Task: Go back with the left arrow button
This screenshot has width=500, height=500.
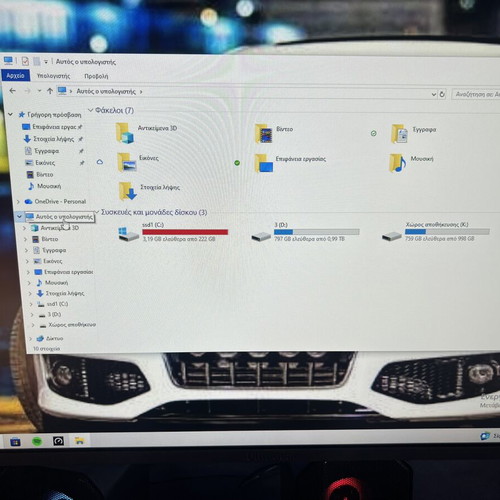Action: [13, 91]
